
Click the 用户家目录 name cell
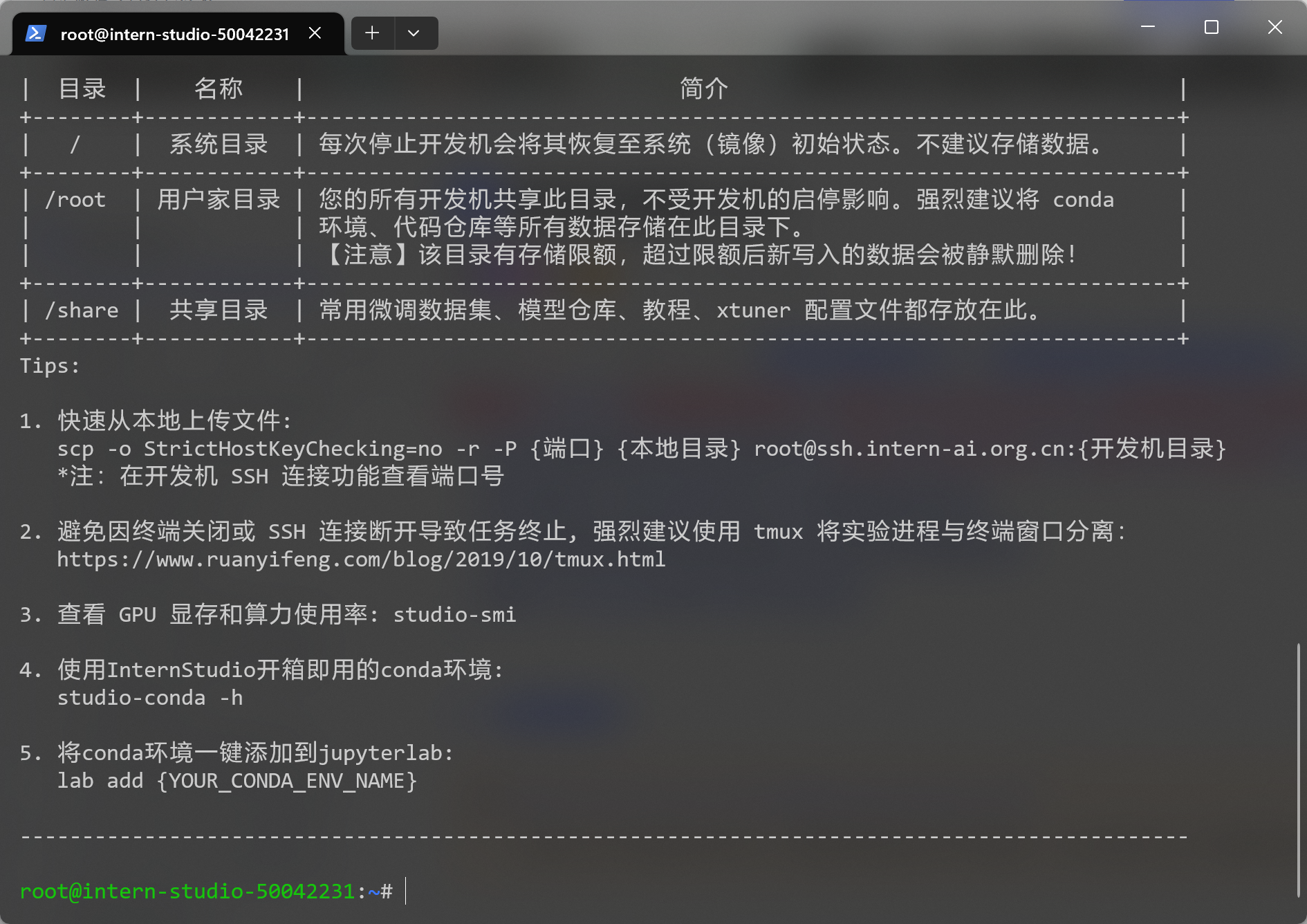(x=219, y=200)
